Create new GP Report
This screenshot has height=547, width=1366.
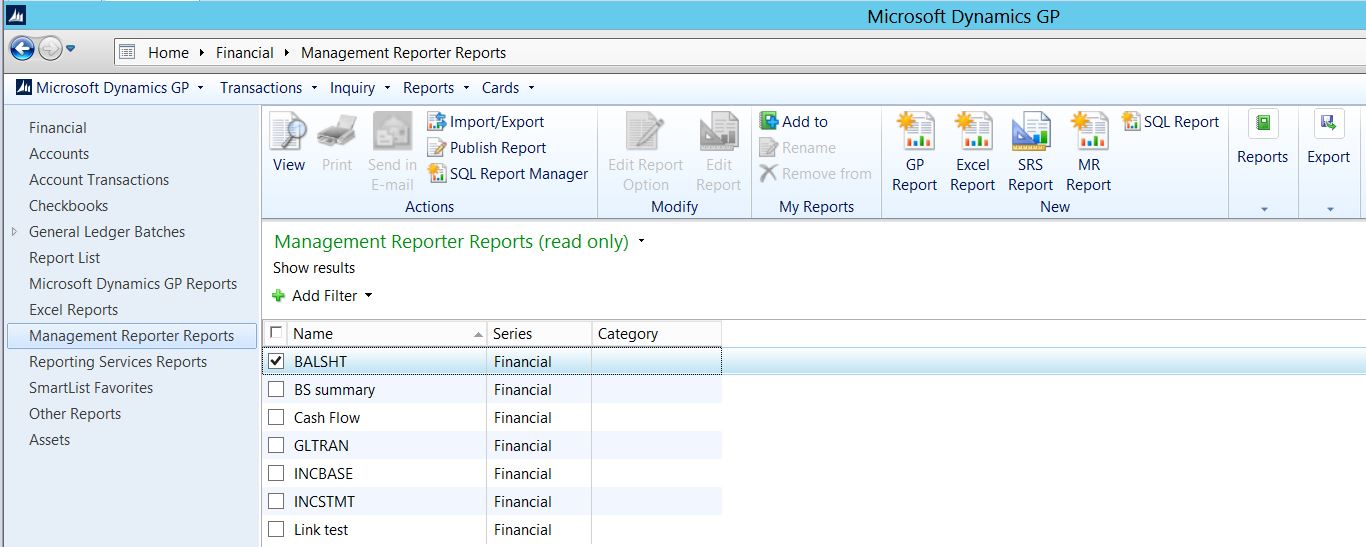915,152
